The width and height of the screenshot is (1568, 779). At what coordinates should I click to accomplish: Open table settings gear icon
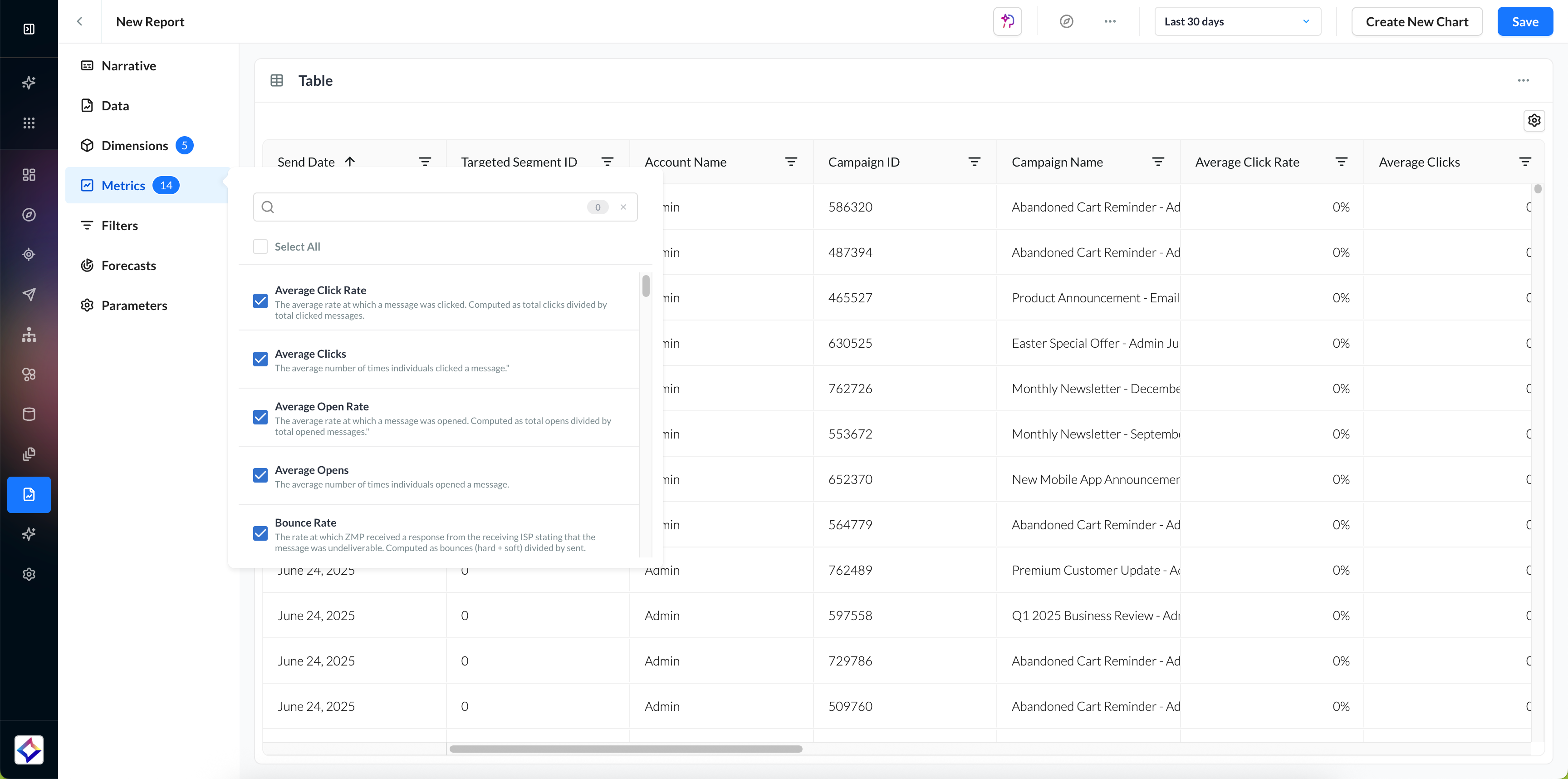(1534, 121)
